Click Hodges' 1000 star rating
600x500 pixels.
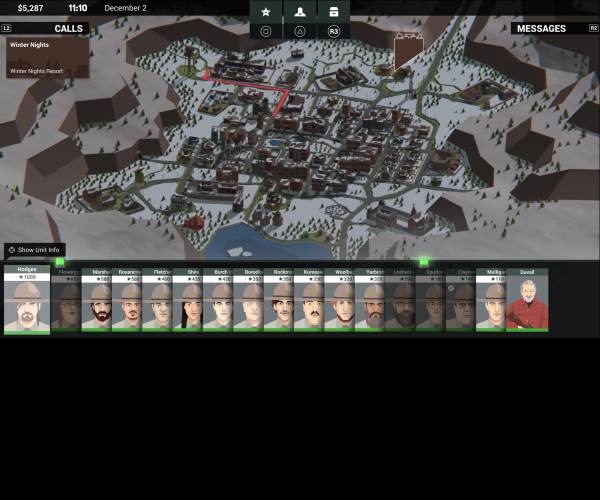pyautogui.click(x=27, y=277)
